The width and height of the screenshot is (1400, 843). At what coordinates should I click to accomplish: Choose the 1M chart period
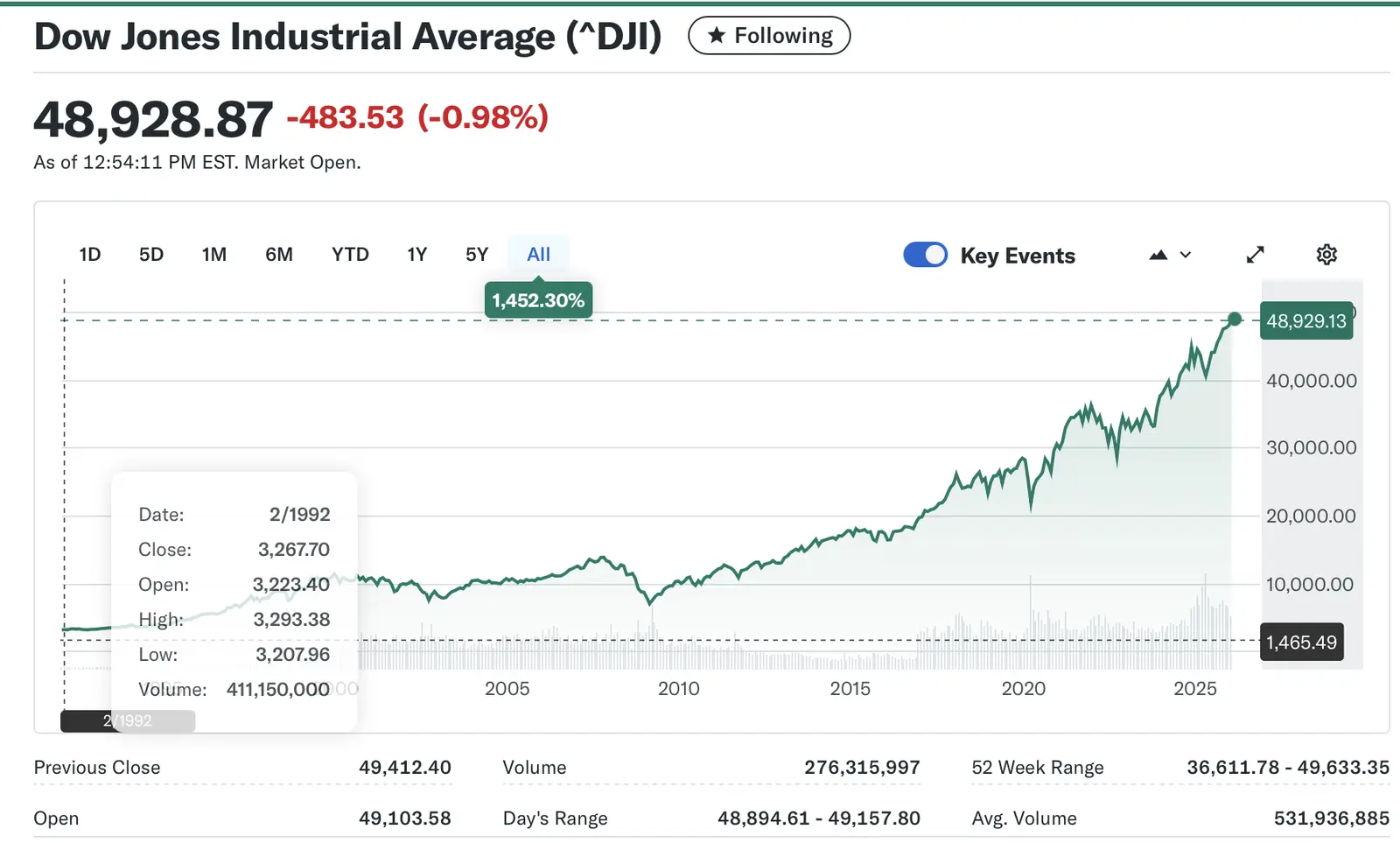click(214, 255)
